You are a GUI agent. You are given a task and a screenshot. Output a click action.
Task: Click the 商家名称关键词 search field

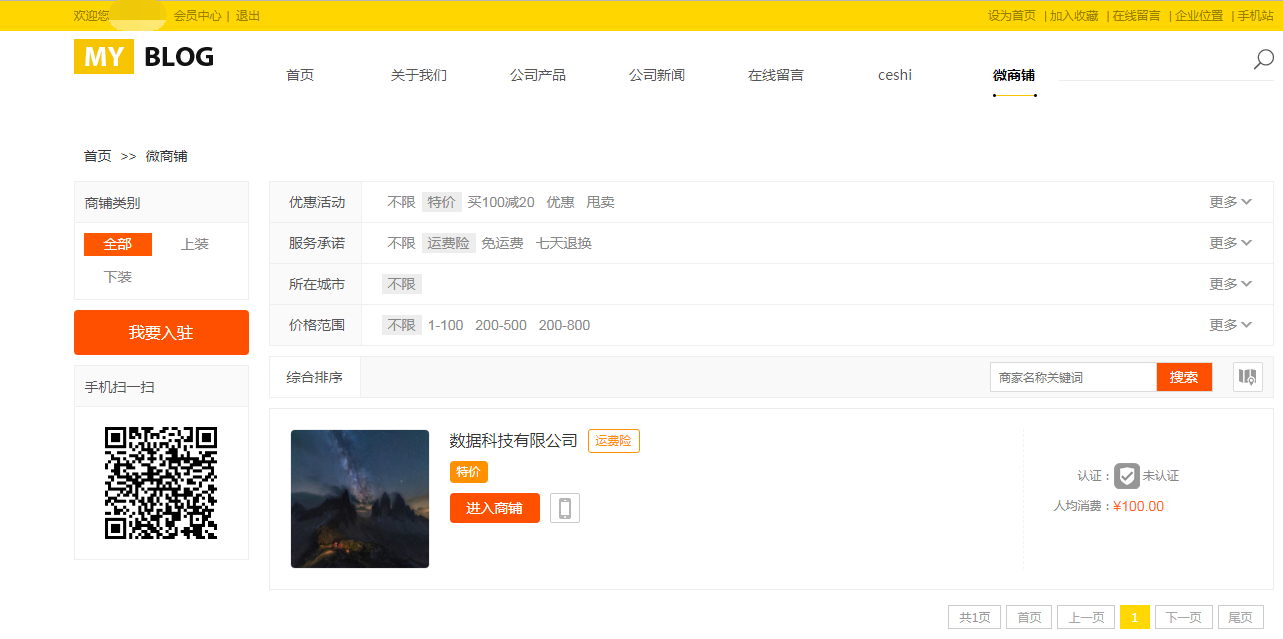click(x=1073, y=377)
